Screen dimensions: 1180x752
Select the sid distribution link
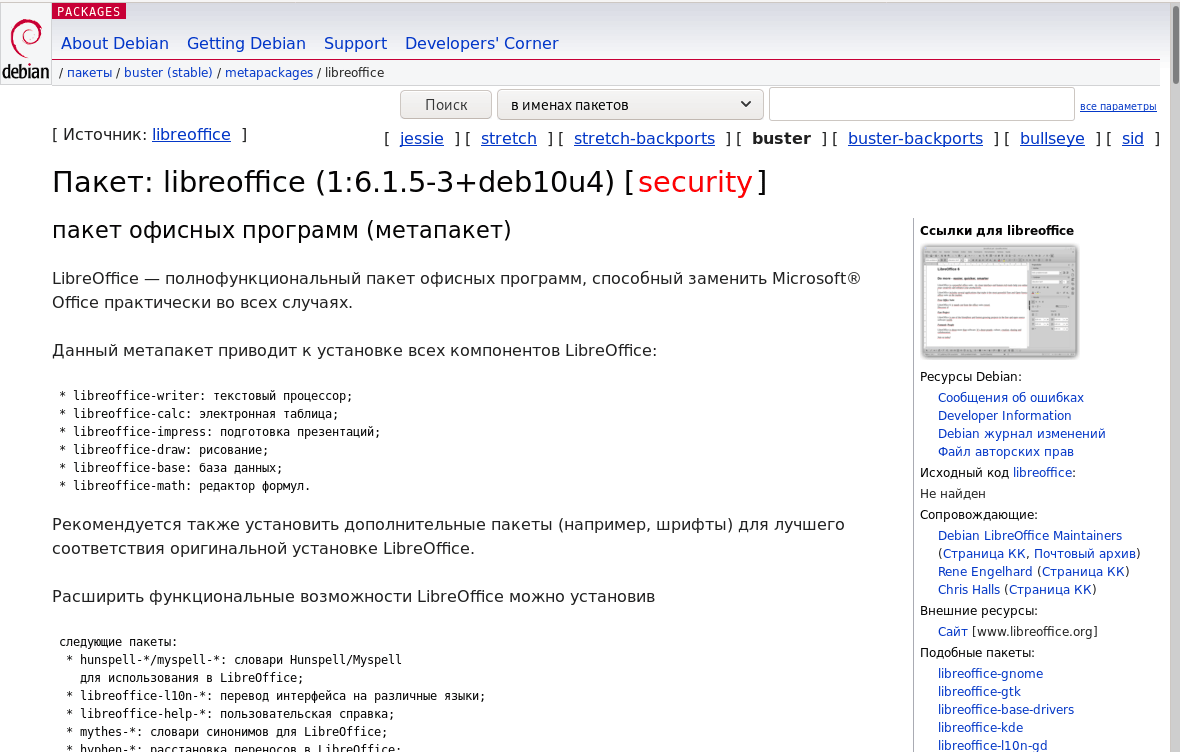[x=1132, y=138]
